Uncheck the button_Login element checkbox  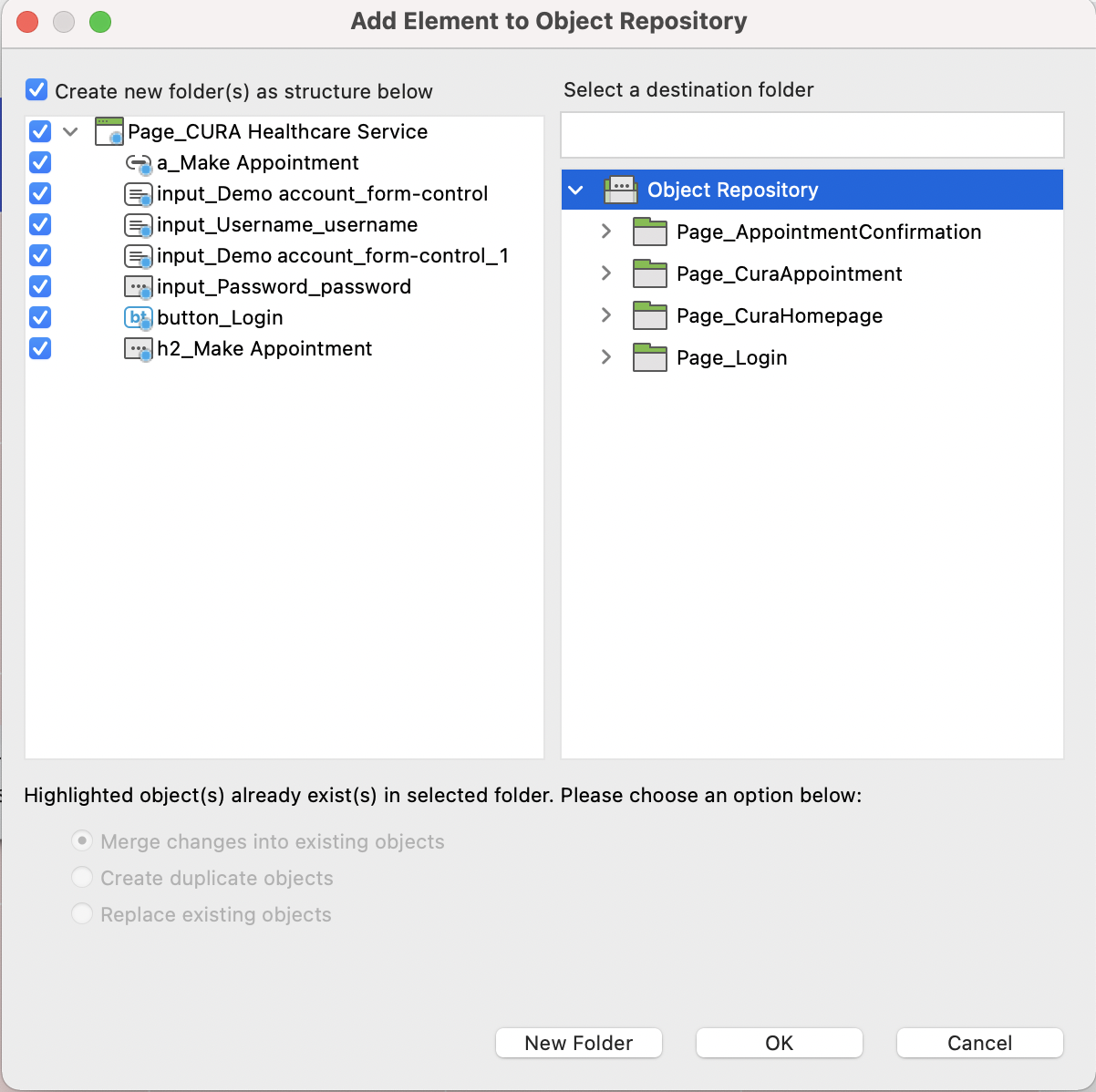40,317
